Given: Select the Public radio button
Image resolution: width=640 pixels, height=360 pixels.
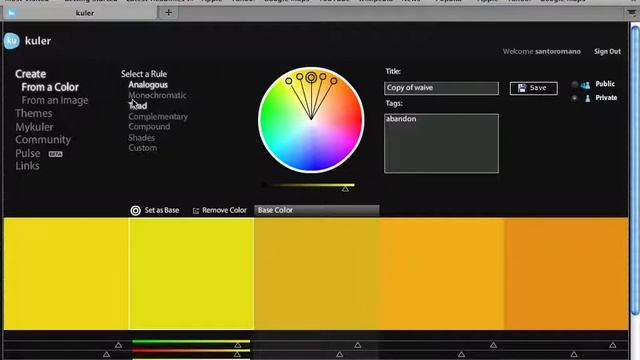Looking at the screenshot, I should 574,84.
